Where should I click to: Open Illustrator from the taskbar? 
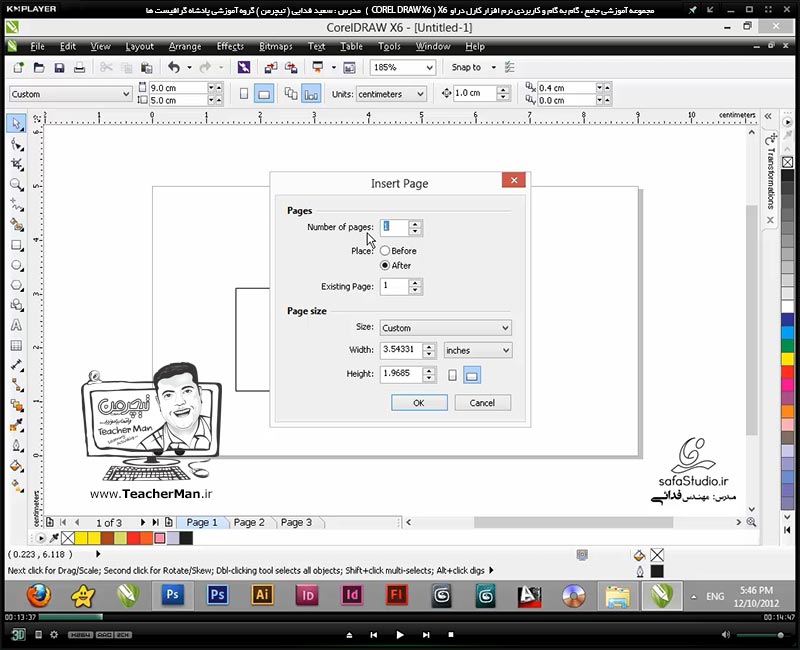click(262, 595)
